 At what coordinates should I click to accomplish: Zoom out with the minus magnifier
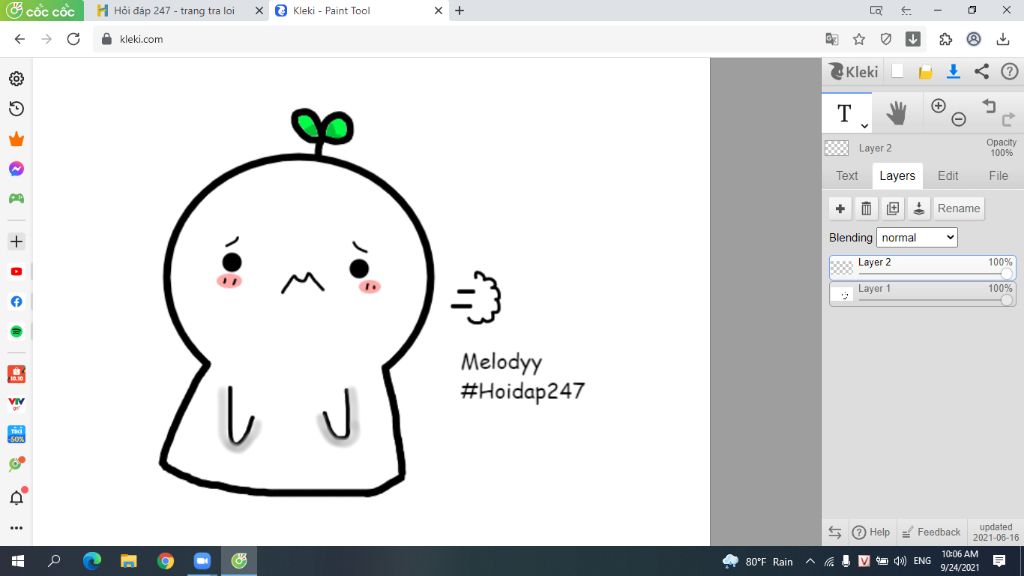pos(959,119)
